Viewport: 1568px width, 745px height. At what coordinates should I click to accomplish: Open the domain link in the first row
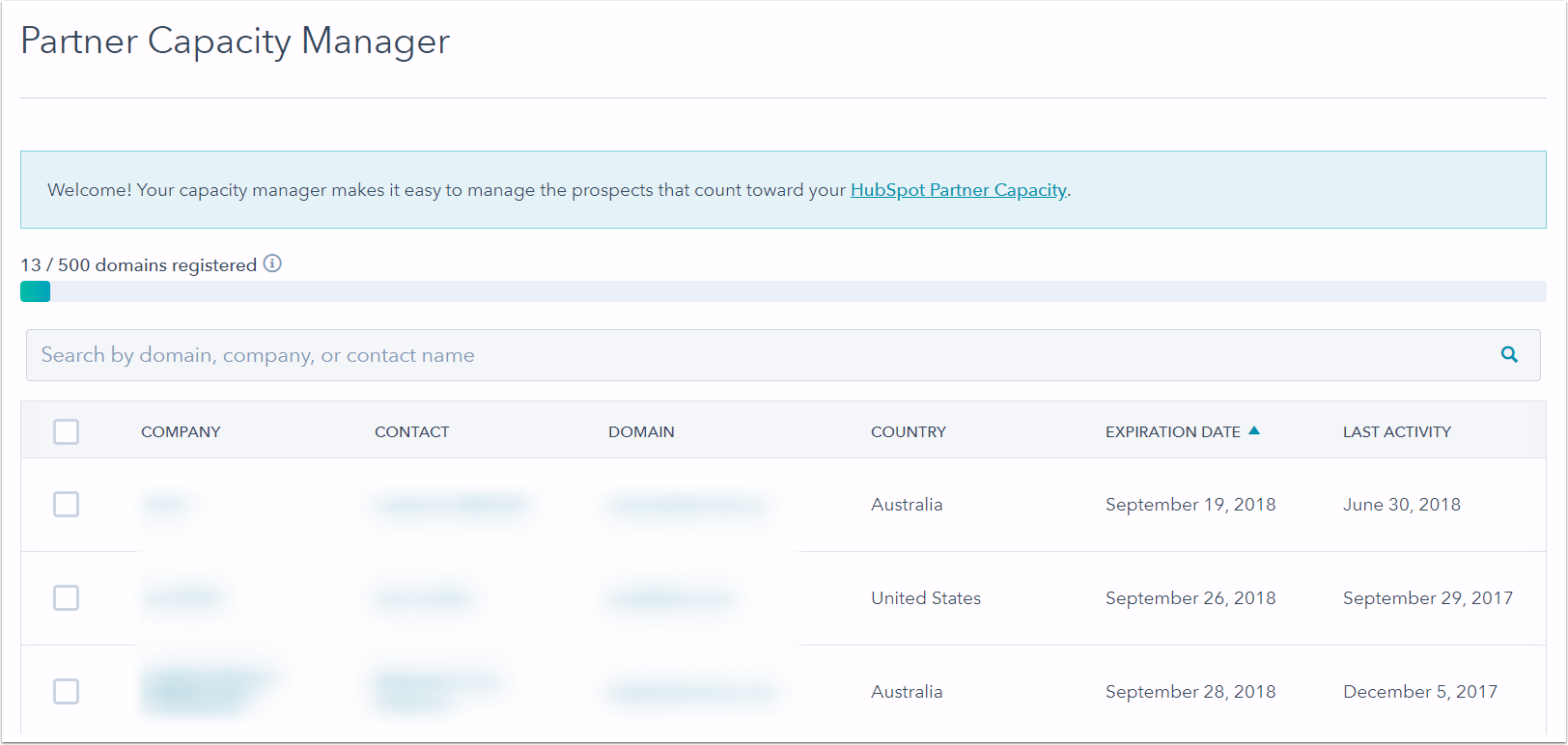tap(686, 505)
